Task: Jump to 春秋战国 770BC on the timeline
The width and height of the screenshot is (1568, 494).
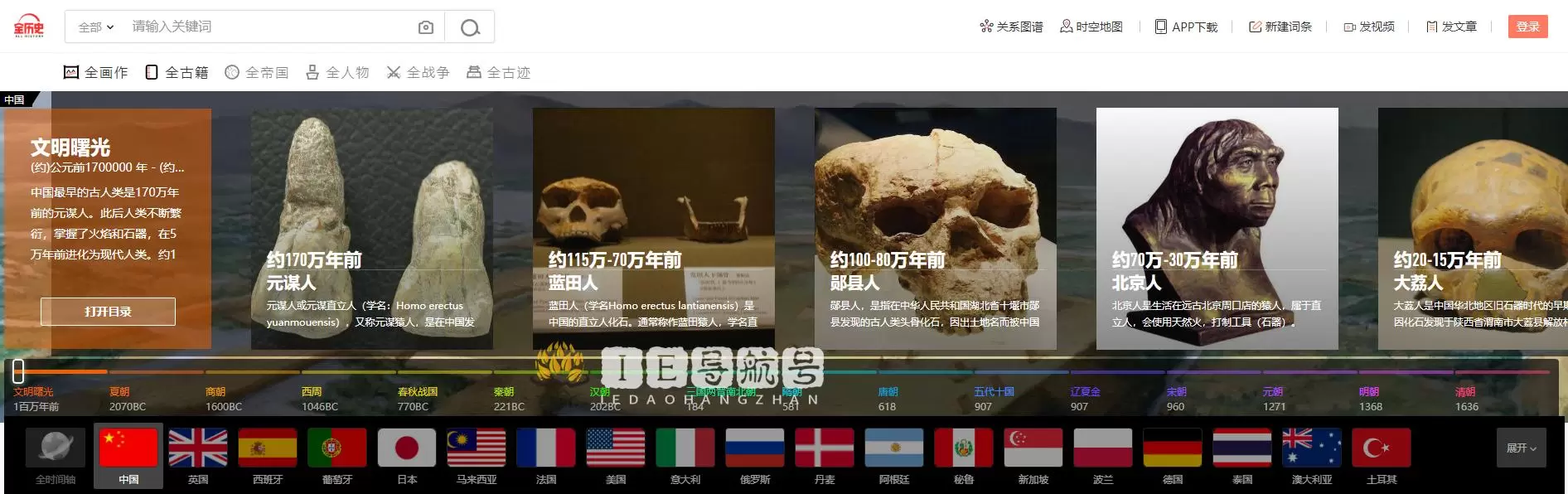Action: tap(417, 399)
